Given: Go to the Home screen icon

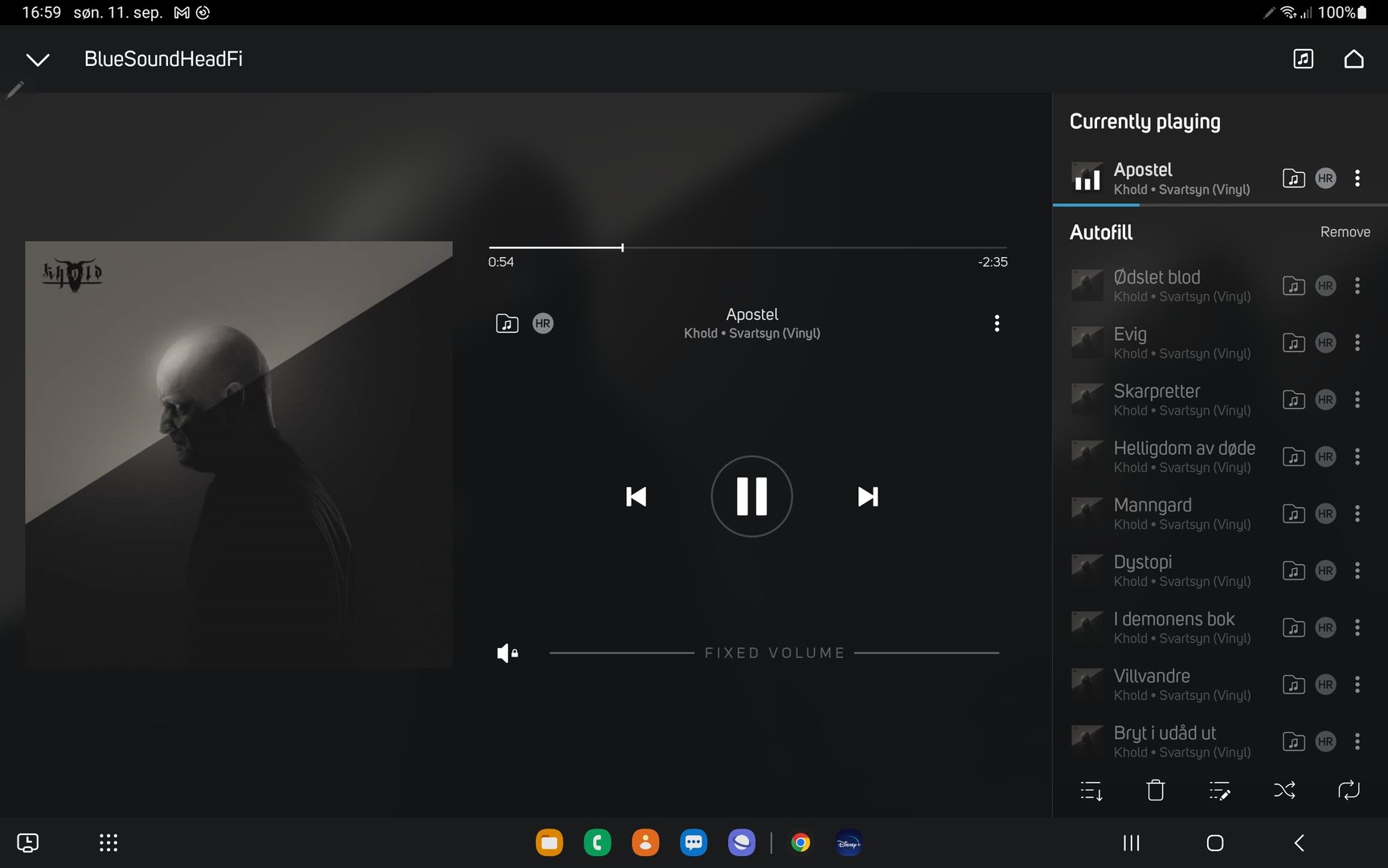Looking at the screenshot, I should 1353,59.
